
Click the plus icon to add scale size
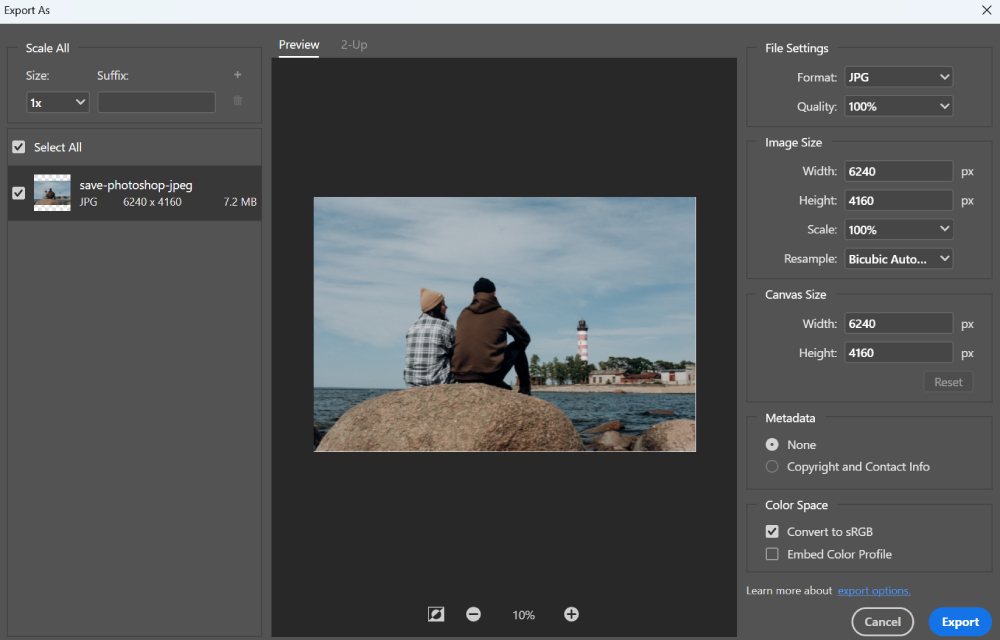tap(237, 75)
